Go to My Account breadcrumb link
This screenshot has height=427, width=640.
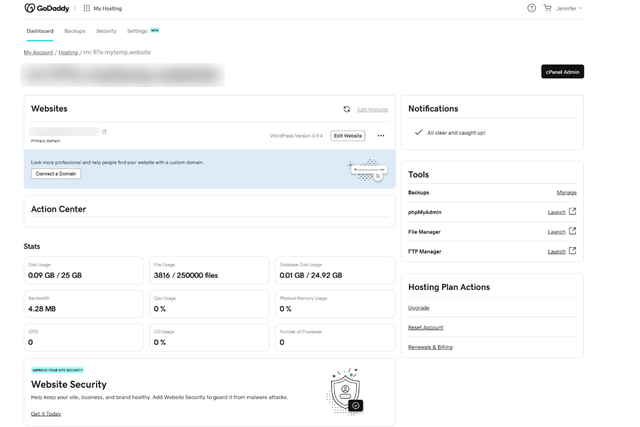tap(38, 52)
